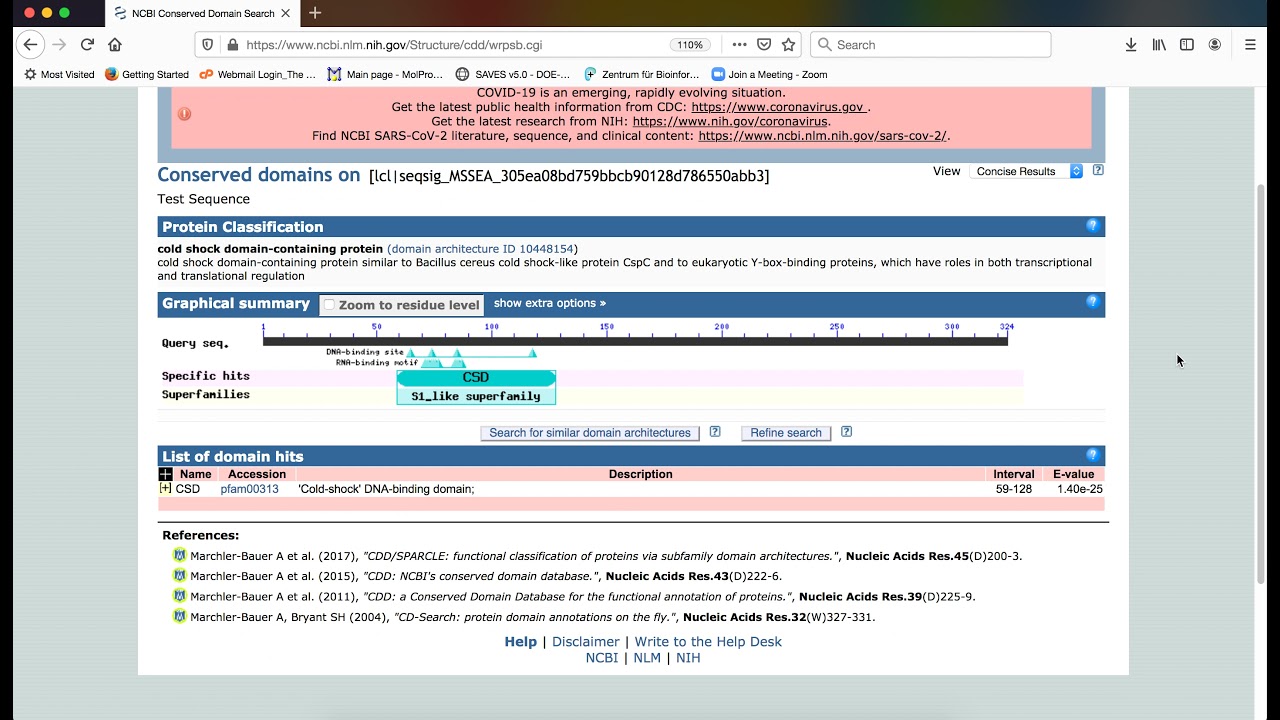This screenshot has width=1280, height=720.
Task: Open the pfam00313 accession link
Action: tap(249, 489)
